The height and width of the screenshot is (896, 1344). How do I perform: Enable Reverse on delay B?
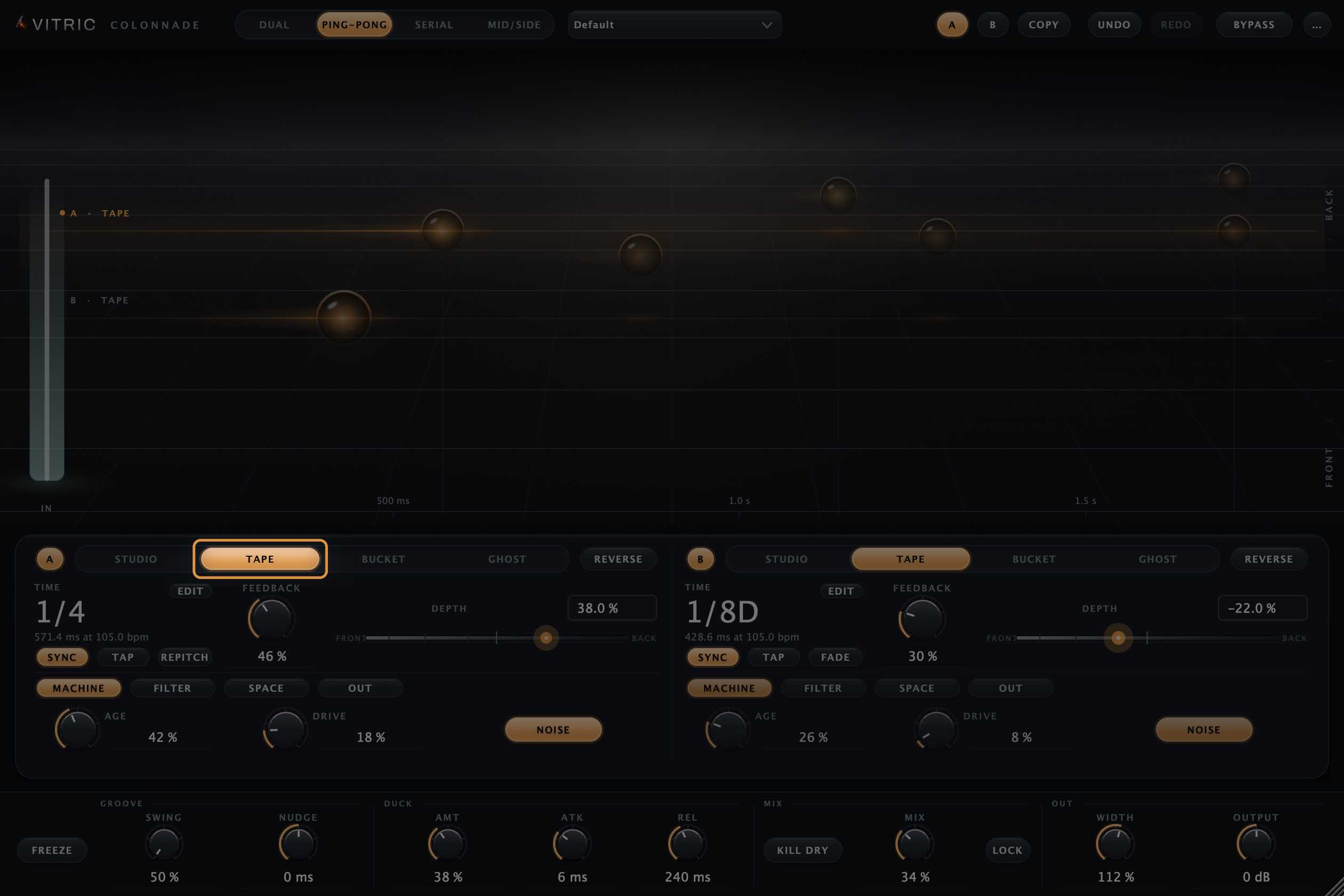[1269, 559]
